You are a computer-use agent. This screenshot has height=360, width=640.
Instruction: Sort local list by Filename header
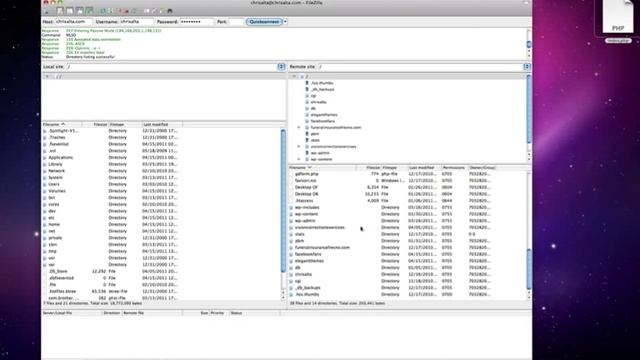(x=62, y=124)
